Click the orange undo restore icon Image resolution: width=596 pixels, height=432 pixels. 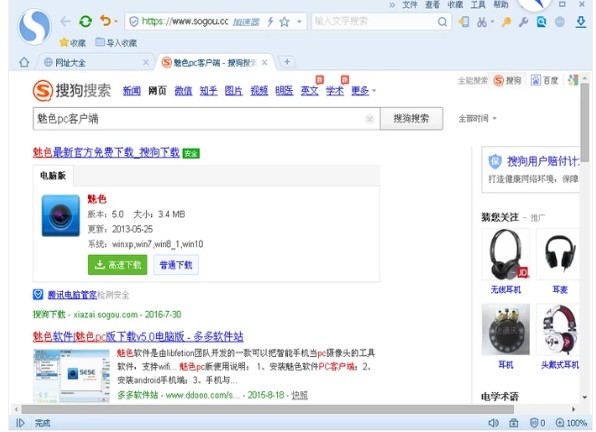[106, 21]
